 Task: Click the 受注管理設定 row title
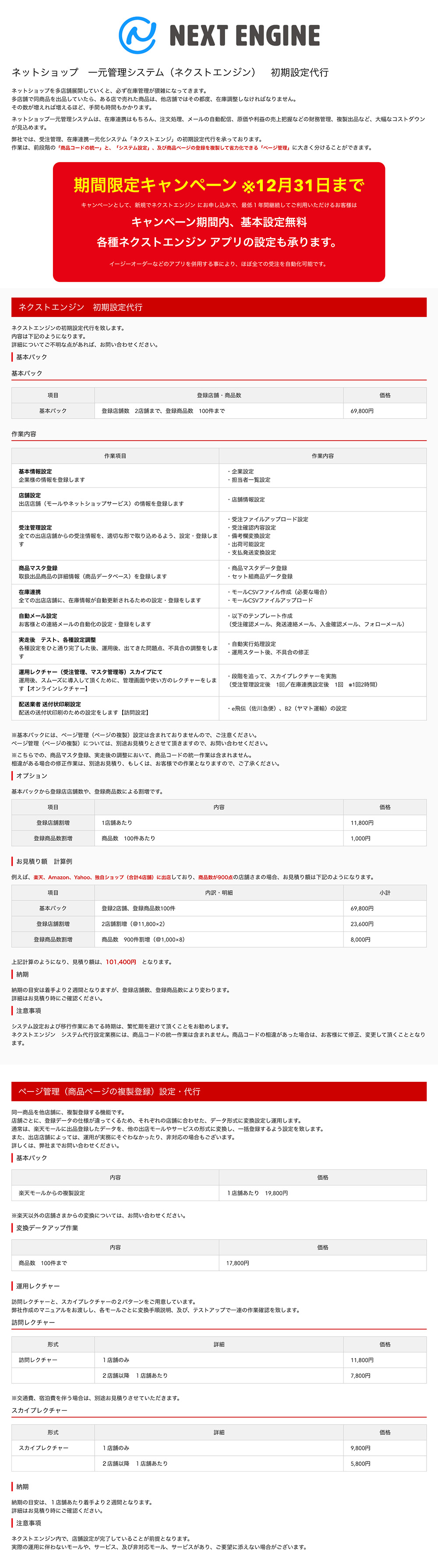coord(35,528)
